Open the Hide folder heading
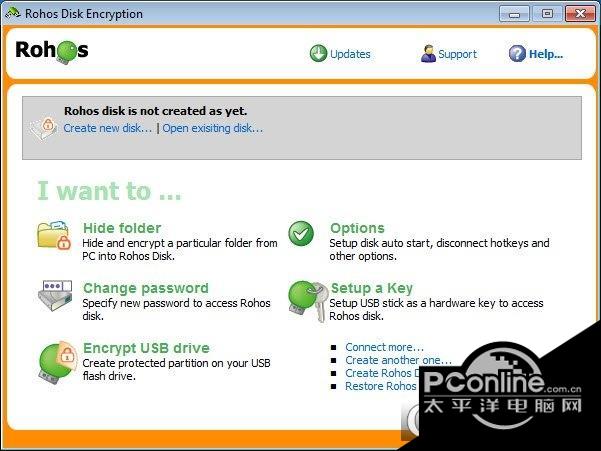The height and width of the screenshot is (451, 601). tap(122, 228)
